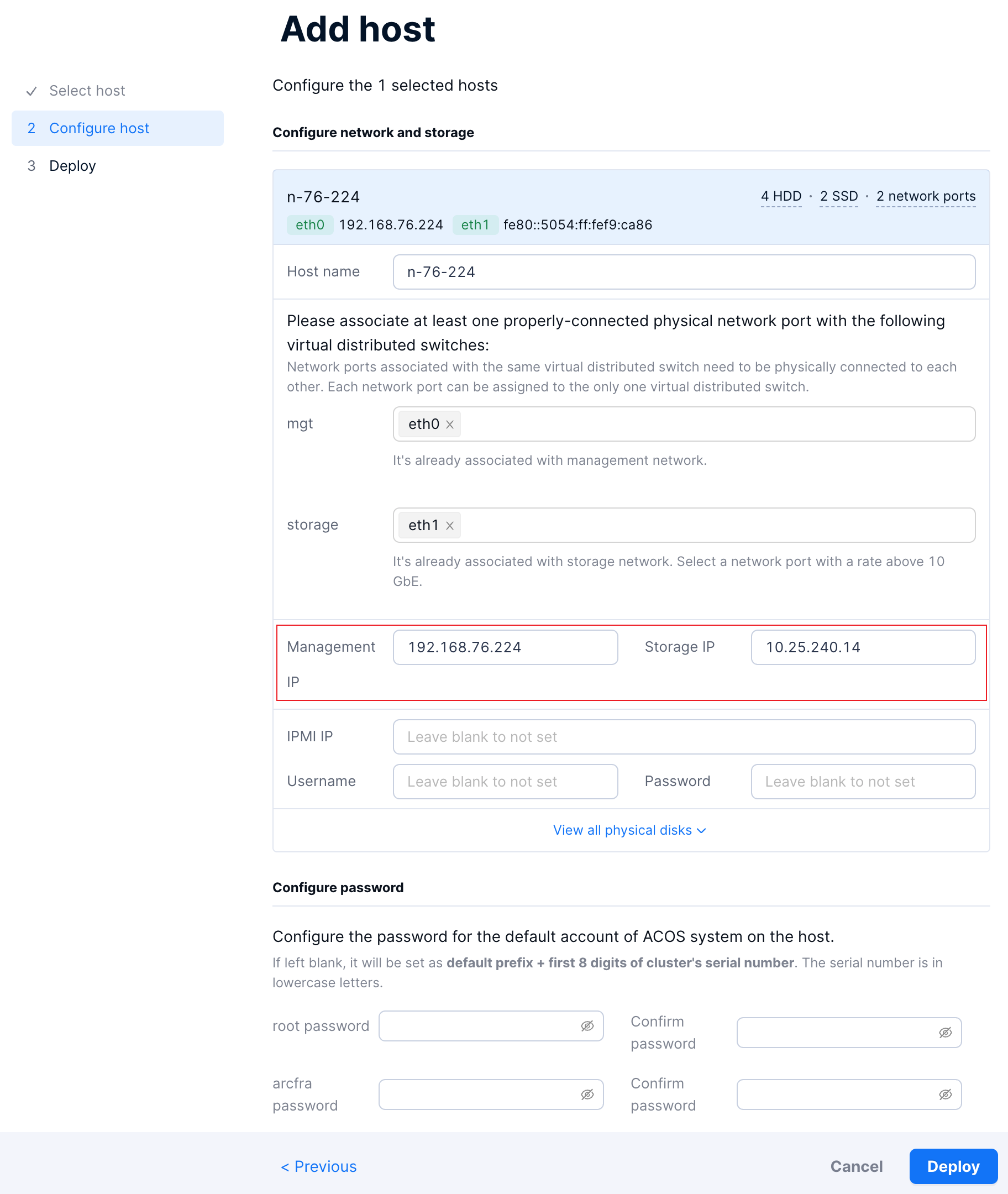Open mgt network port selector

click(x=715, y=424)
